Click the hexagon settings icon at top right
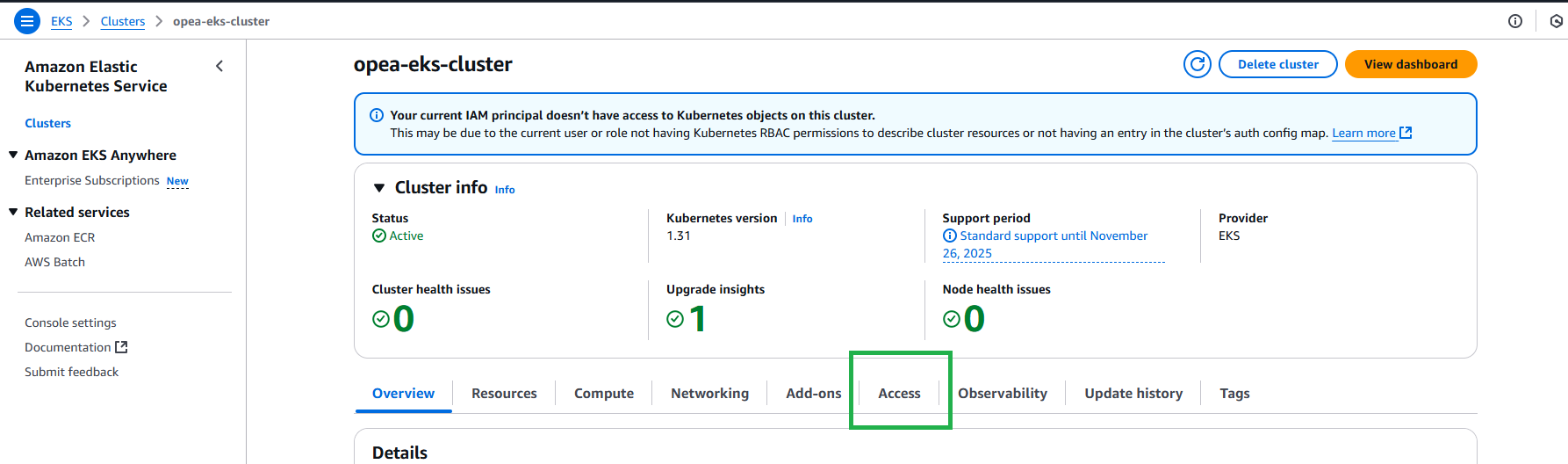 click(1557, 21)
